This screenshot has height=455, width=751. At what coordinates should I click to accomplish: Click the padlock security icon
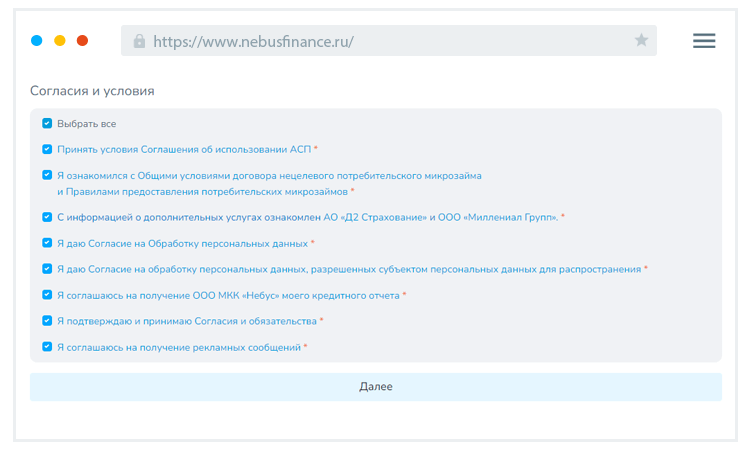pyautogui.click(x=139, y=42)
